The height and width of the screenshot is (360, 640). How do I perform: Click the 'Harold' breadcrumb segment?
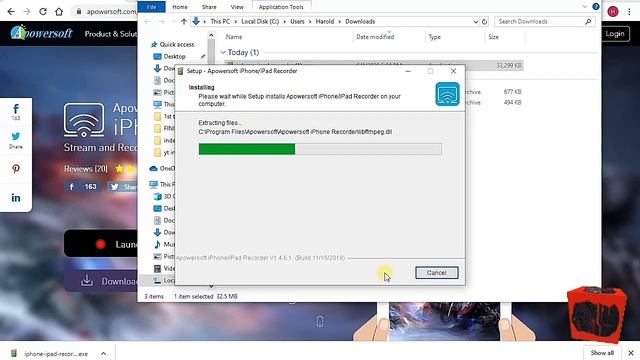(x=324, y=22)
